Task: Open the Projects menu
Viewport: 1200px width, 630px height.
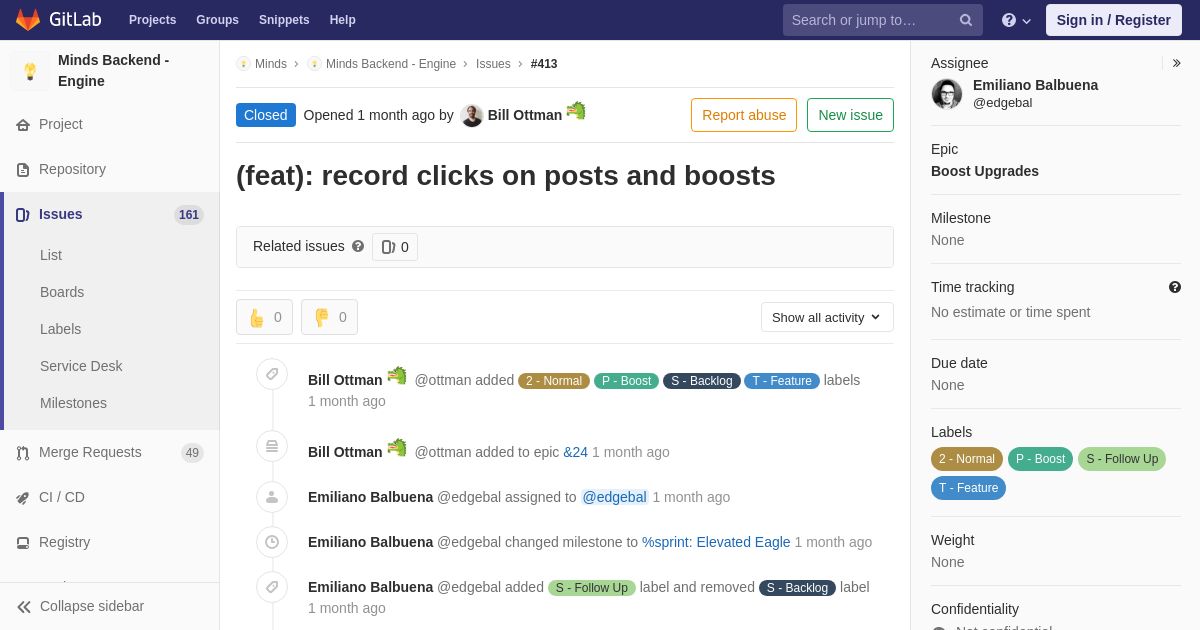Action: [152, 20]
